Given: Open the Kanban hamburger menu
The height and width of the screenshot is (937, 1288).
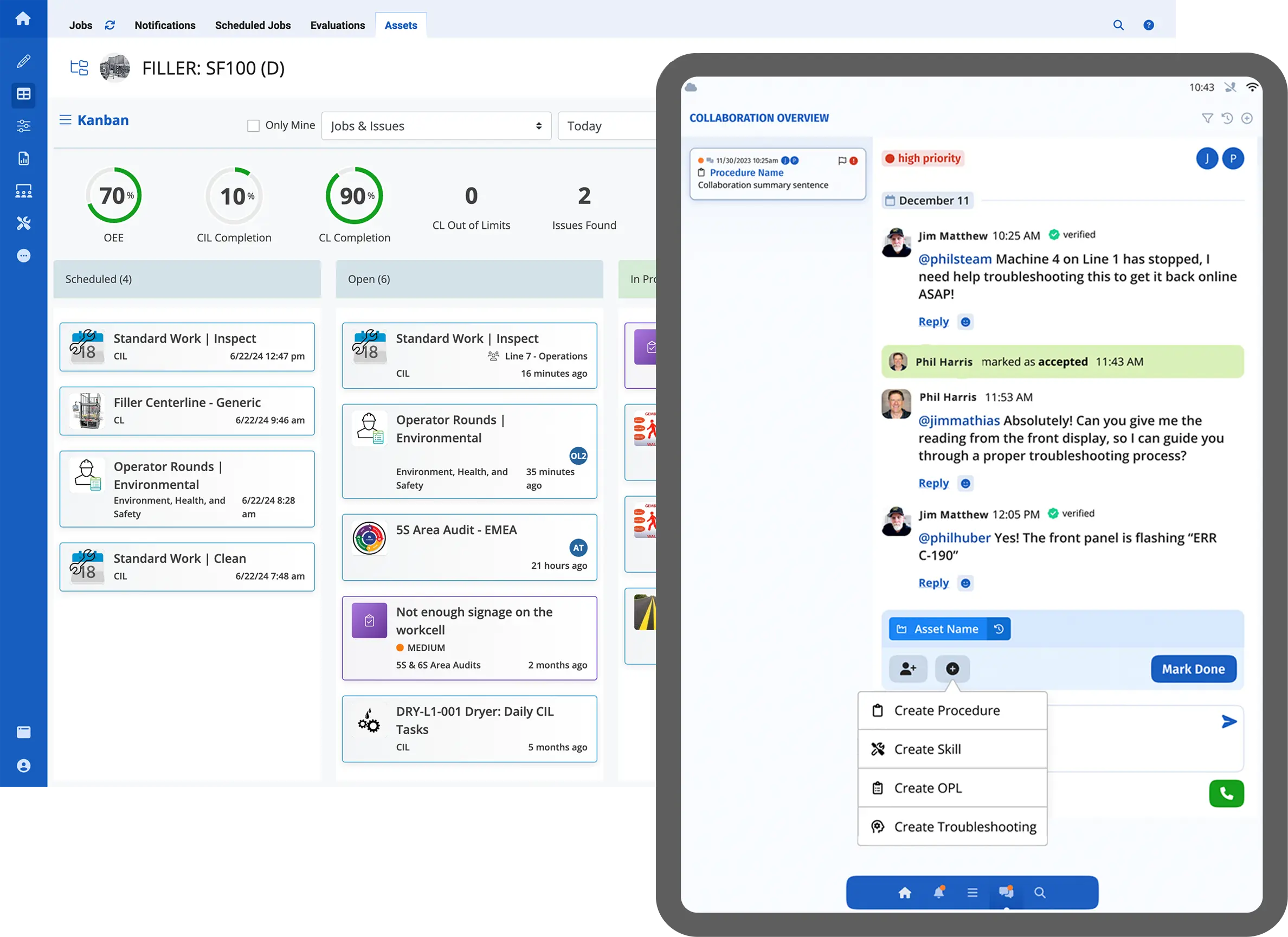Looking at the screenshot, I should tap(65, 120).
